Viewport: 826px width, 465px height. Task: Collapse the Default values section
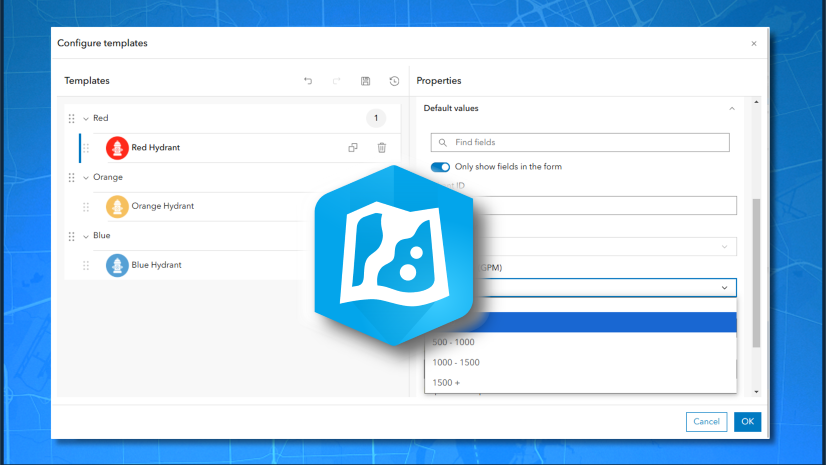[x=732, y=108]
